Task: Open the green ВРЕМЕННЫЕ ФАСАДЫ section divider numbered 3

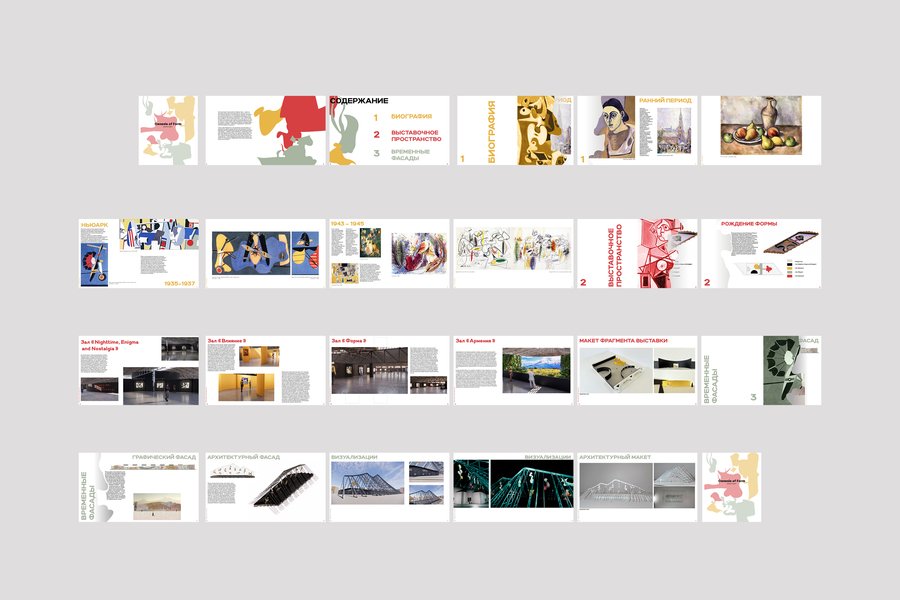Action: pos(761,370)
